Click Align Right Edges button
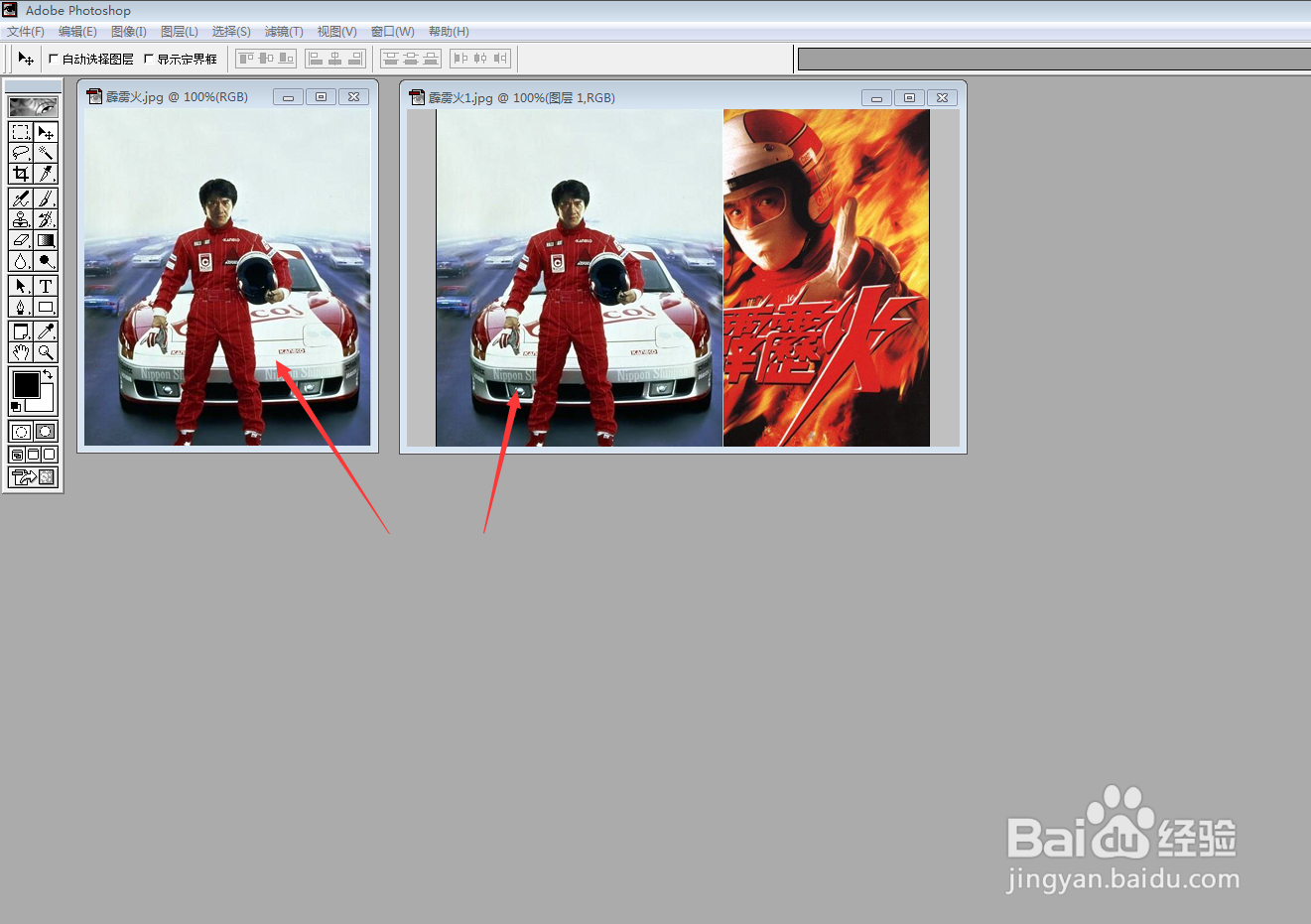 (x=355, y=59)
